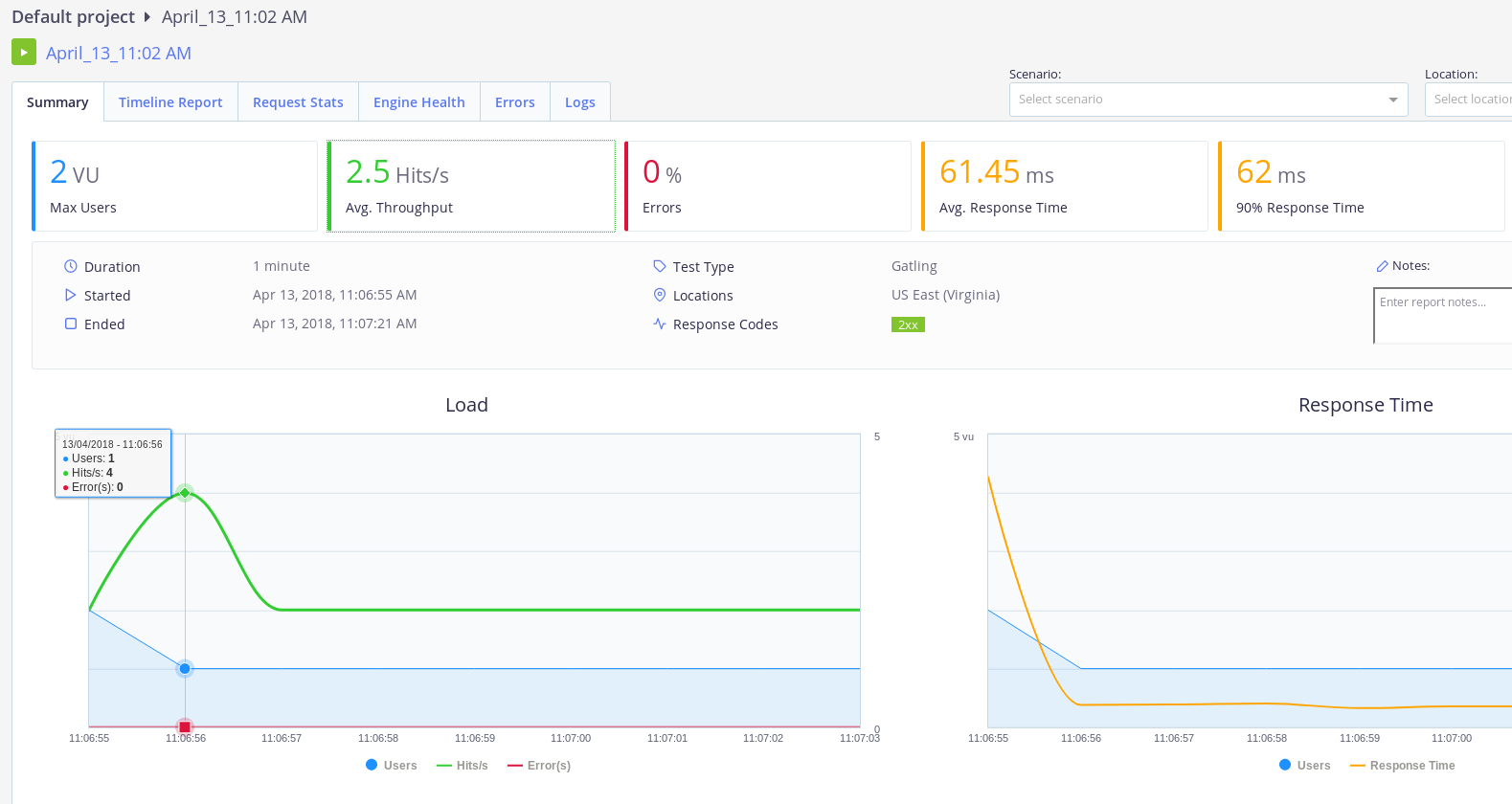Click into the report notes text field

click(1441, 316)
